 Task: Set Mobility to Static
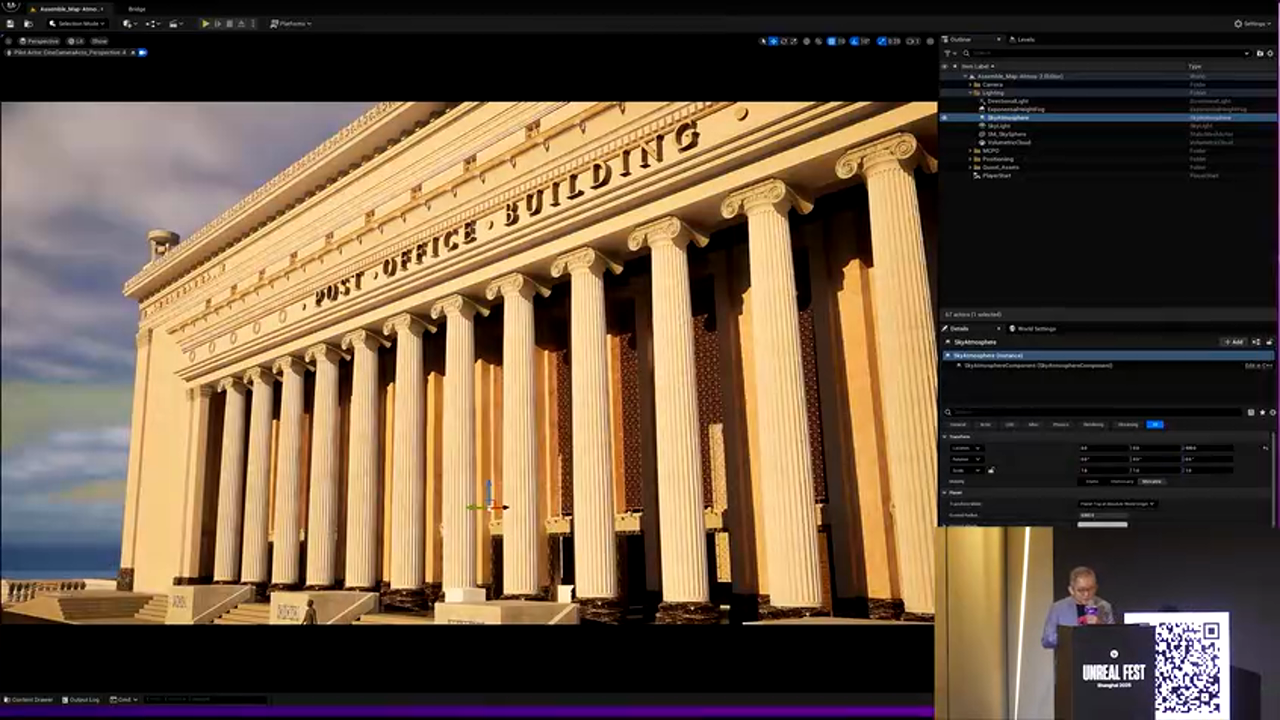[x=1092, y=481]
